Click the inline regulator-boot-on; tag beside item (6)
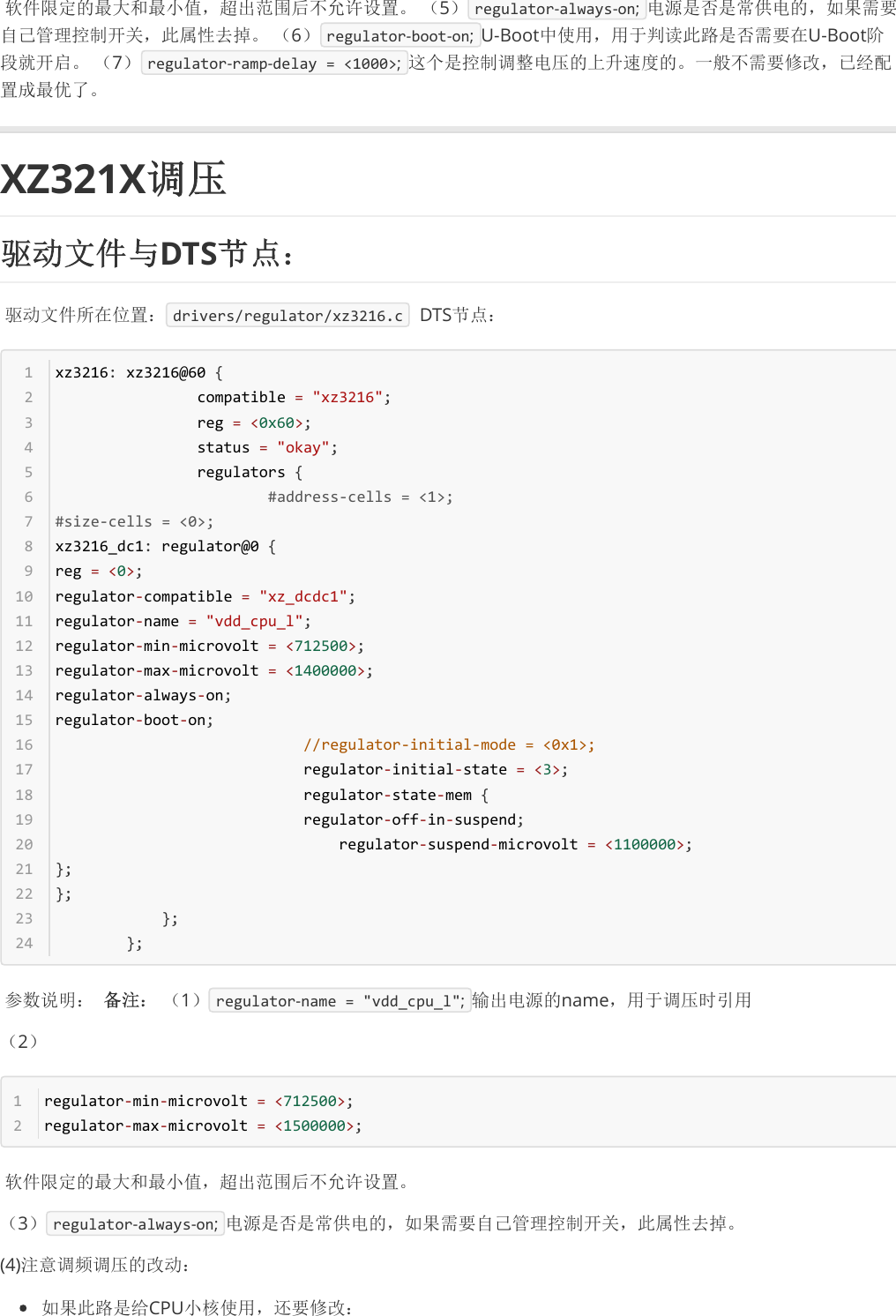 point(399,36)
